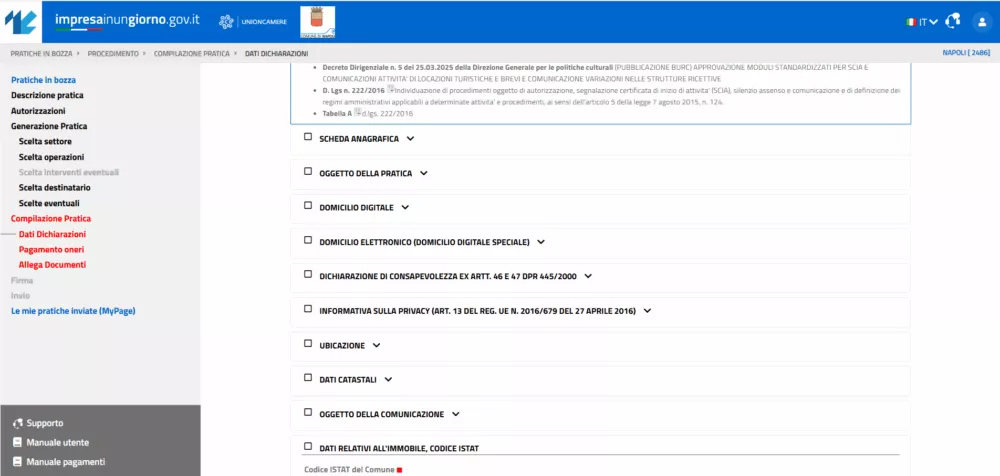This screenshot has width=1000, height=476.
Task: Expand DATI CATASTALI section chevron
Action: tap(388, 380)
